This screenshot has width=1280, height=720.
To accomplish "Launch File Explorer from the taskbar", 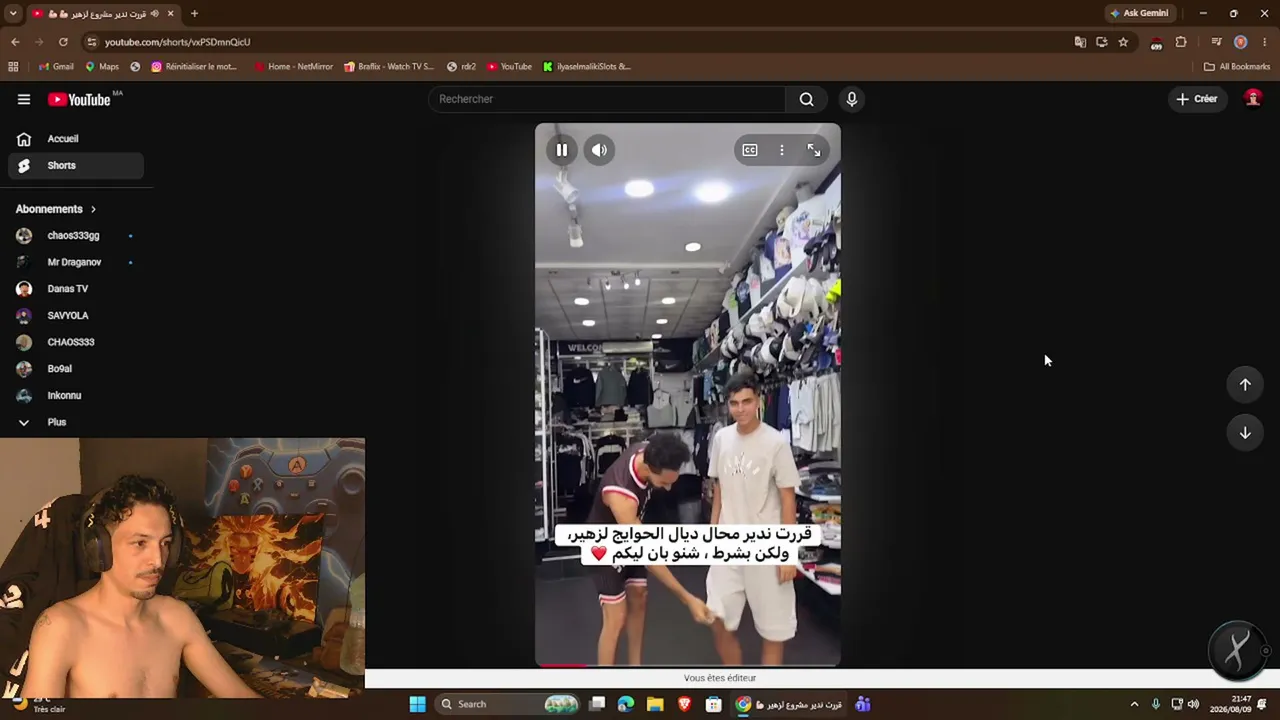I will (655, 704).
